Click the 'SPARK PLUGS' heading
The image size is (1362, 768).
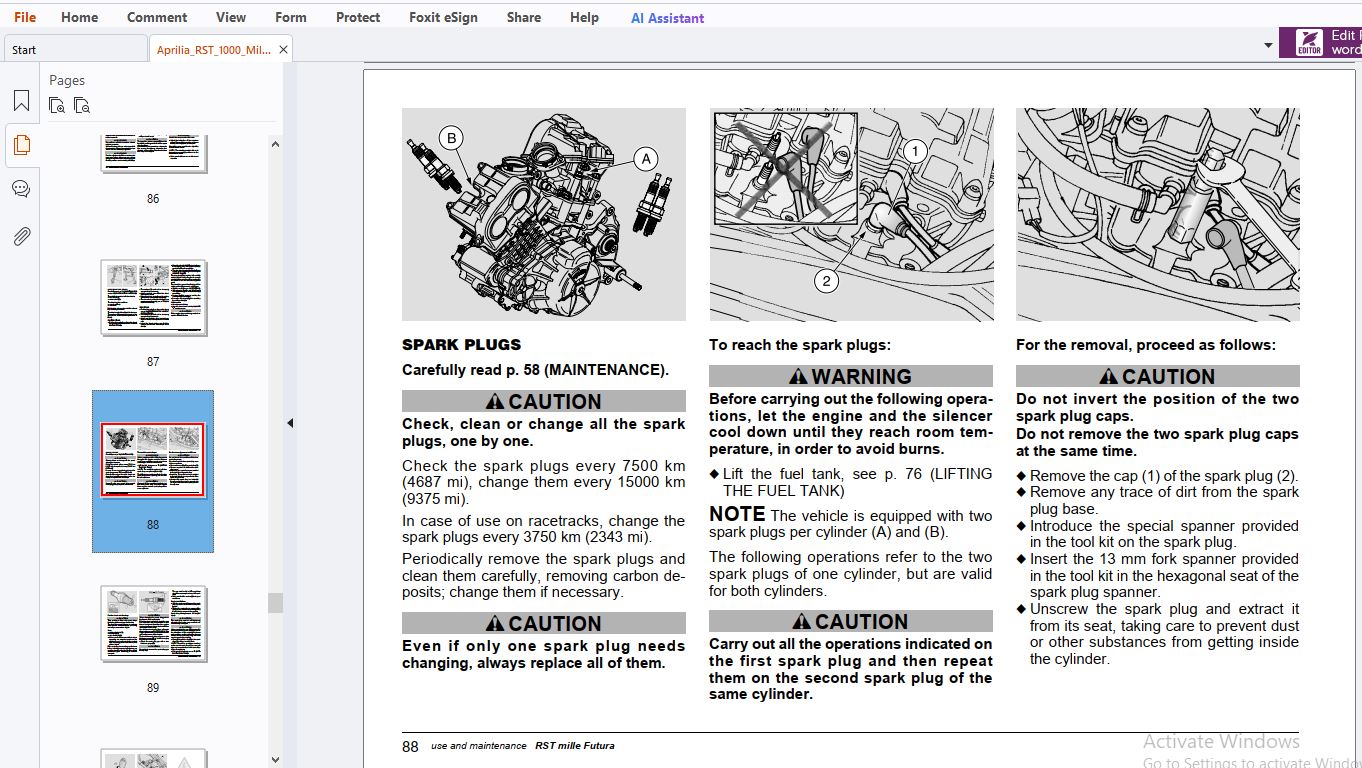[461, 345]
